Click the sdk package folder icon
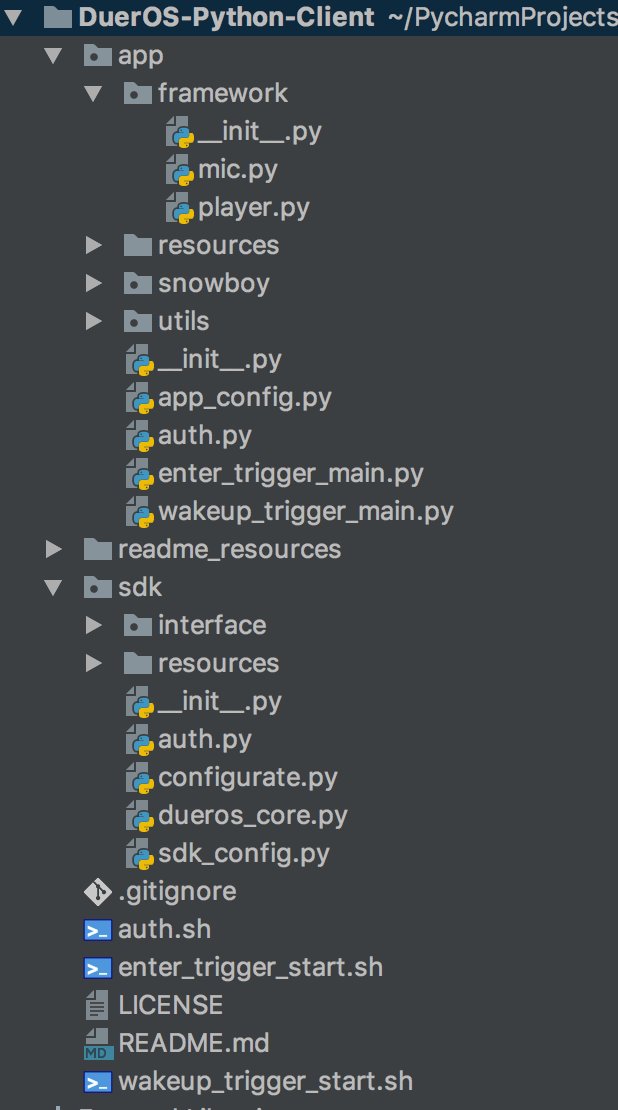The image size is (618, 1110). coord(98,587)
